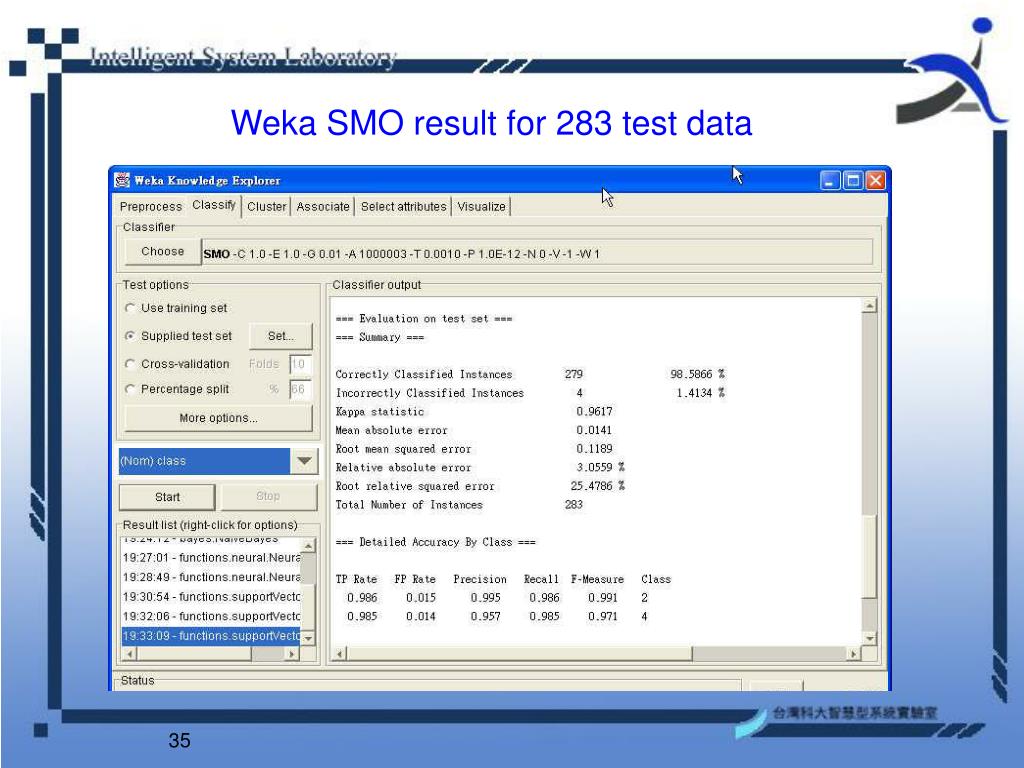
Task: Select the 19:33:09 functions.supportVector result
Action: (x=210, y=636)
